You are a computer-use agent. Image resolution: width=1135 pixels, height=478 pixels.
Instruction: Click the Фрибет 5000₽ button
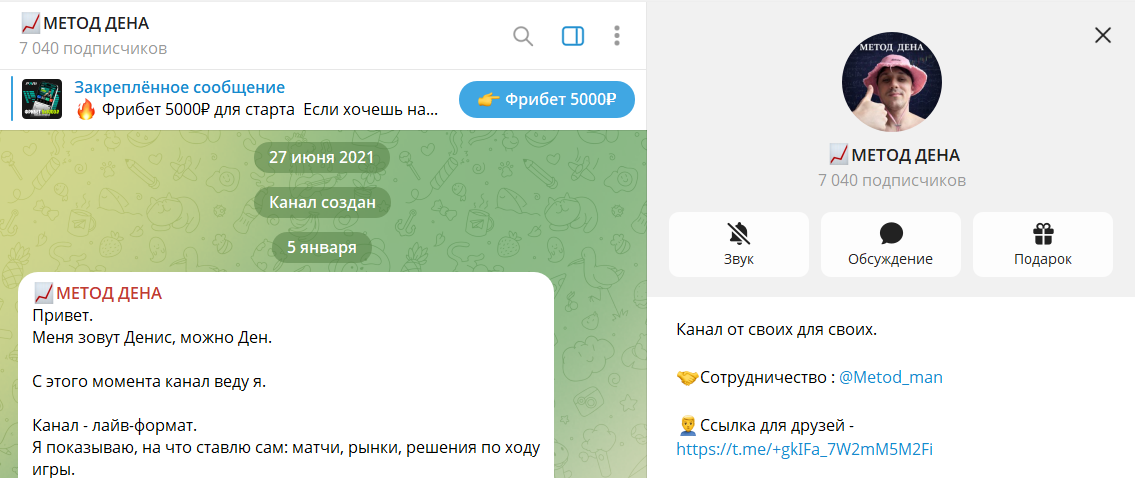(547, 99)
